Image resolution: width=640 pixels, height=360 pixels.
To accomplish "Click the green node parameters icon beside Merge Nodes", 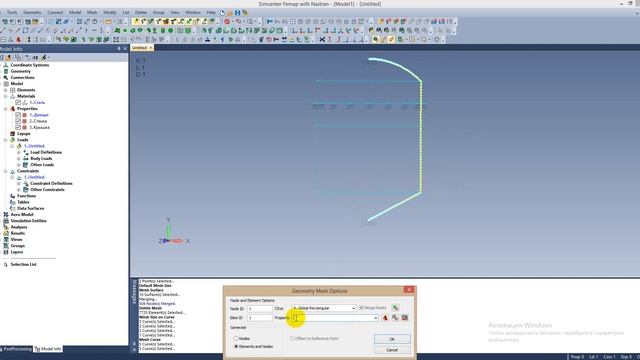I will pos(395,308).
